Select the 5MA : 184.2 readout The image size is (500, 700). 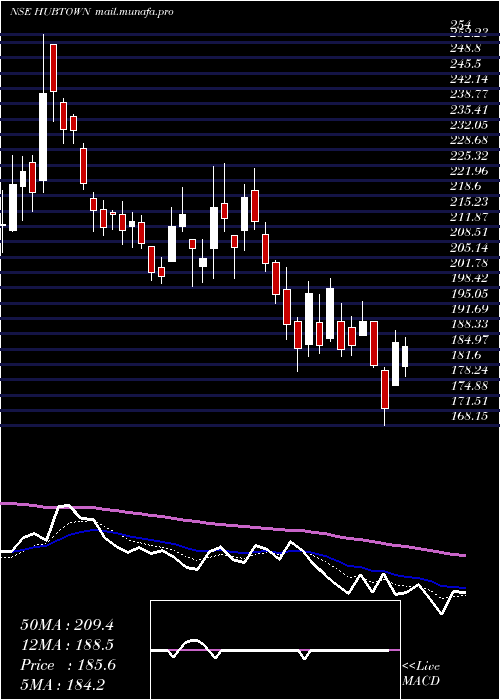pyautogui.click(x=62, y=684)
